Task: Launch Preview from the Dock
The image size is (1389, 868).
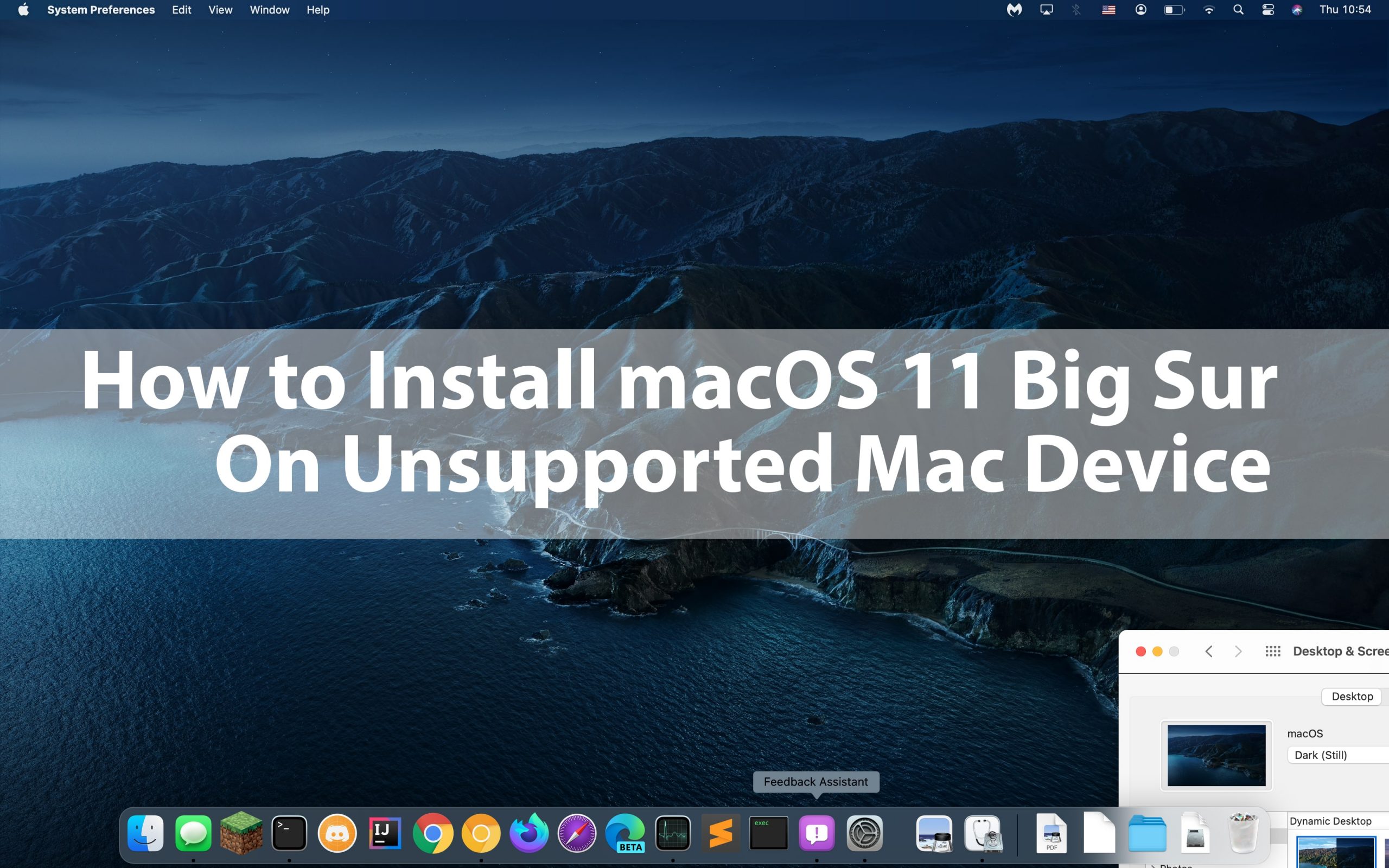Action: point(934,834)
